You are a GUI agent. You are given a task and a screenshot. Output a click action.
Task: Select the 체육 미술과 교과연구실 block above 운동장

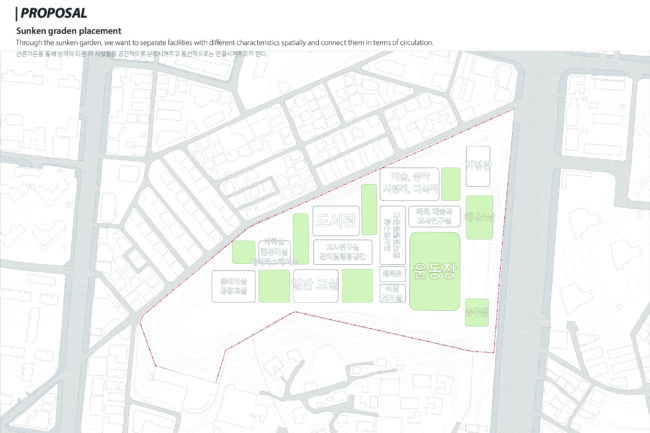(435, 215)
